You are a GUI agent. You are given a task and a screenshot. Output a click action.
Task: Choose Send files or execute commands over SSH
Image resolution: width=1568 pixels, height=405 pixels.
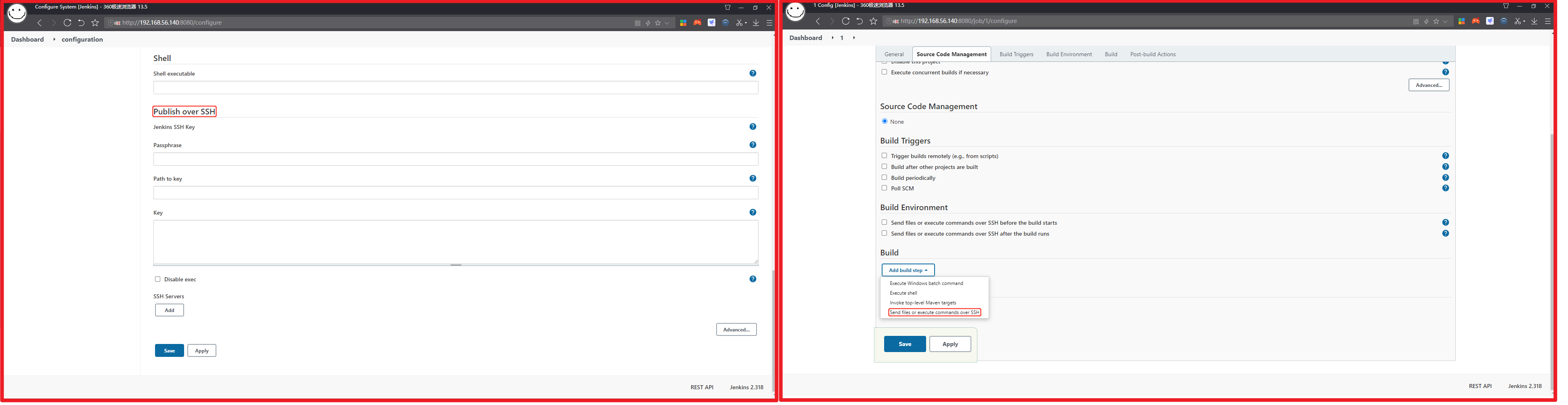(x=934, y=312)
